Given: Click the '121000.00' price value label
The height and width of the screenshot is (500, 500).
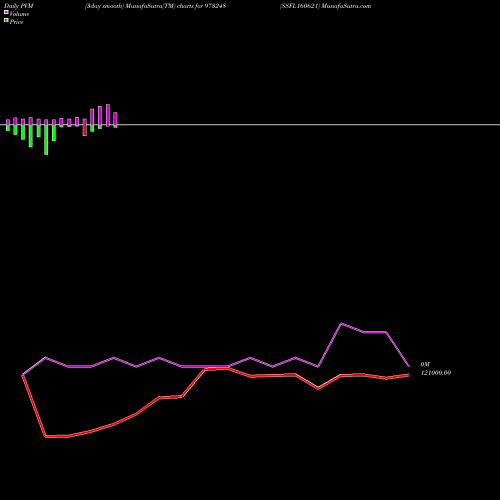Looking at the screenshot, I should coord(436,373).
